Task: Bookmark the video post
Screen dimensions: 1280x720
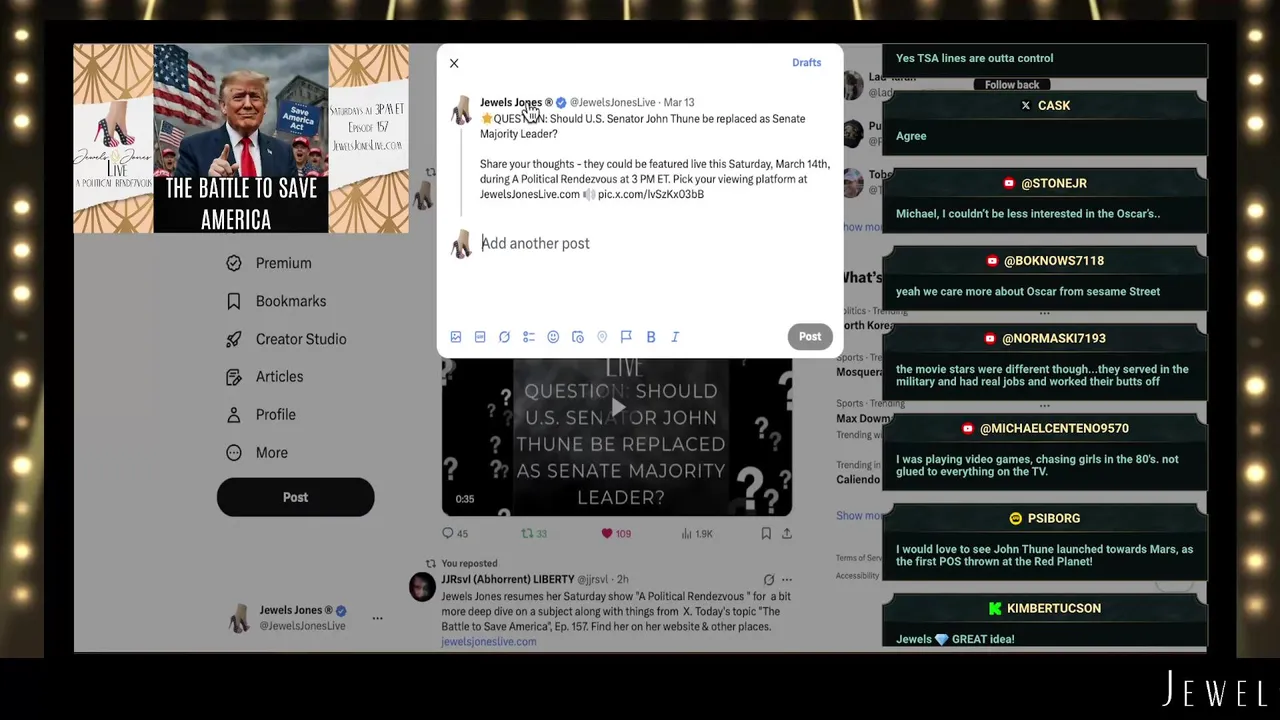Action: coord(766,534)
